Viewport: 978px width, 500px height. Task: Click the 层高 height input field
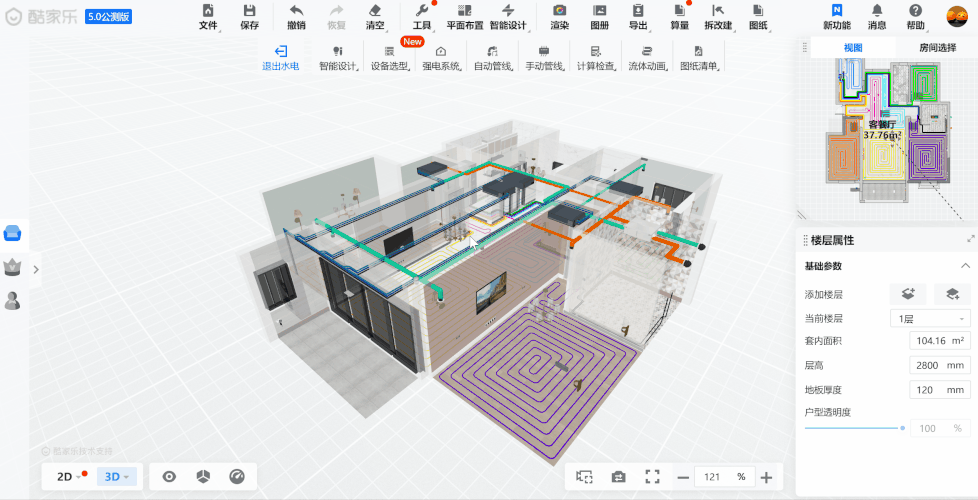939,365
